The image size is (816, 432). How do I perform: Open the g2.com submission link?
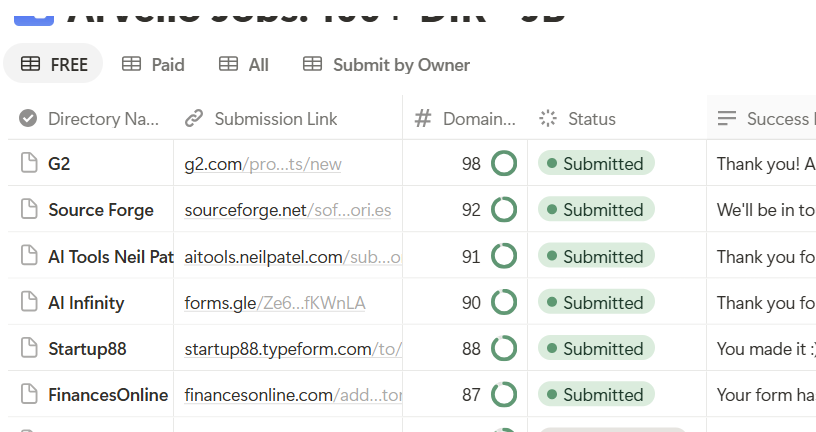(x=263, y=164)
